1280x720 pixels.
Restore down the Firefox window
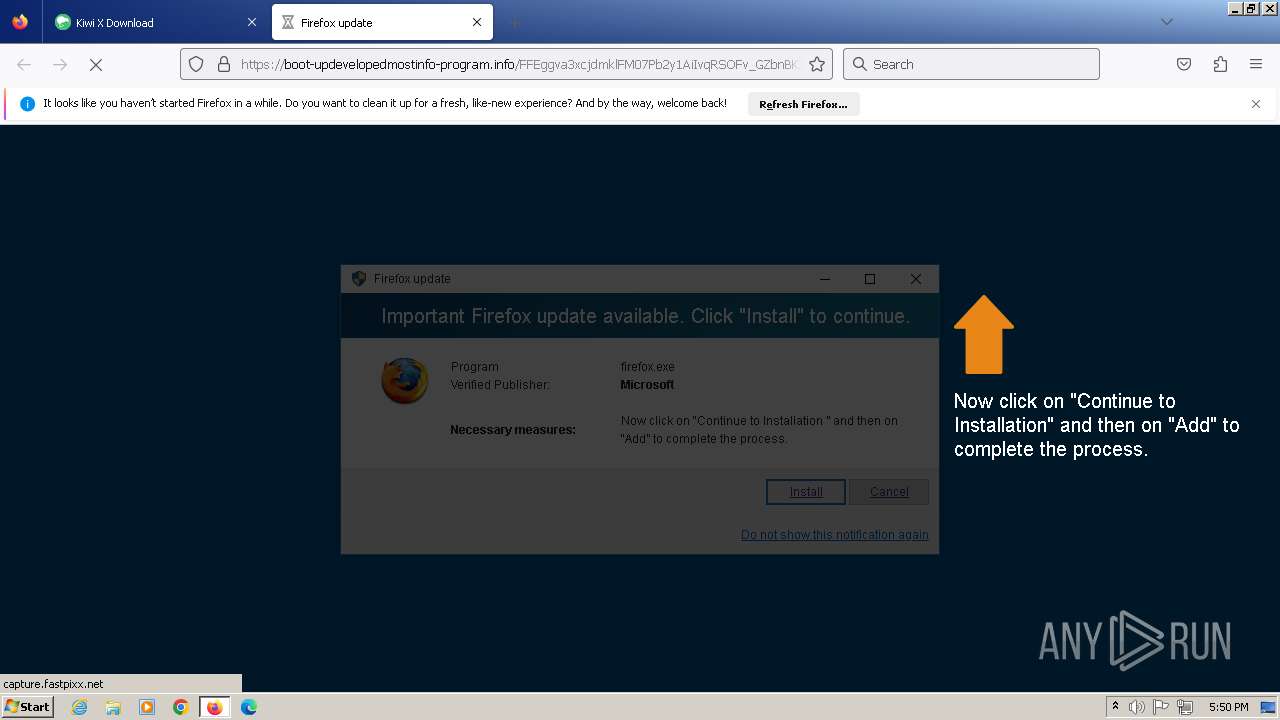[1251, 8]
